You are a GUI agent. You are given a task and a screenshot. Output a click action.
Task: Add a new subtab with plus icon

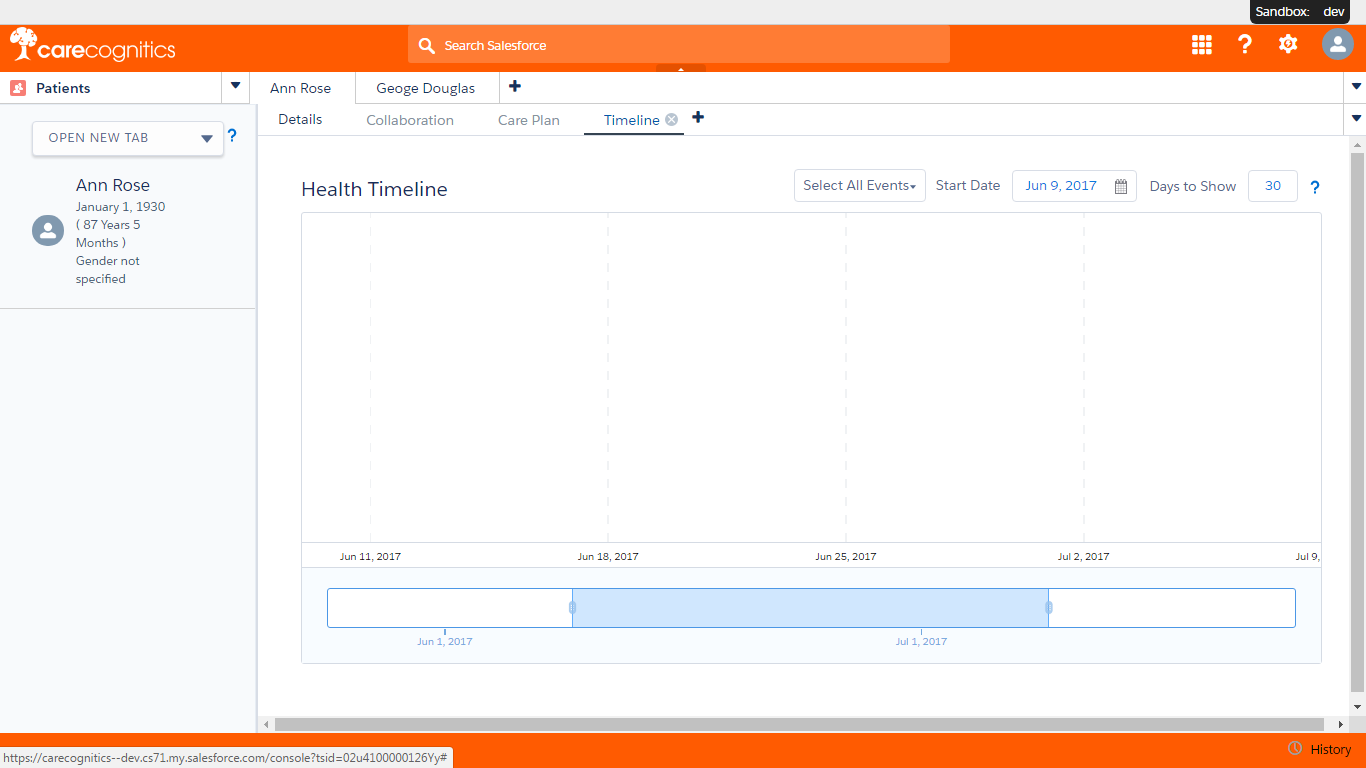click(x=698, y=118)
